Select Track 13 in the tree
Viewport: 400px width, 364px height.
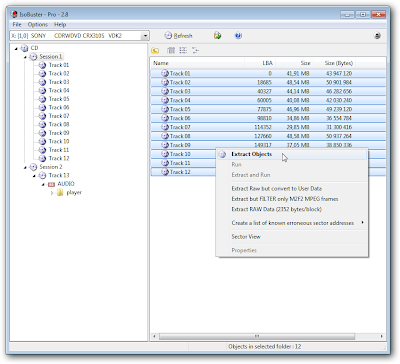click(59, 175)
